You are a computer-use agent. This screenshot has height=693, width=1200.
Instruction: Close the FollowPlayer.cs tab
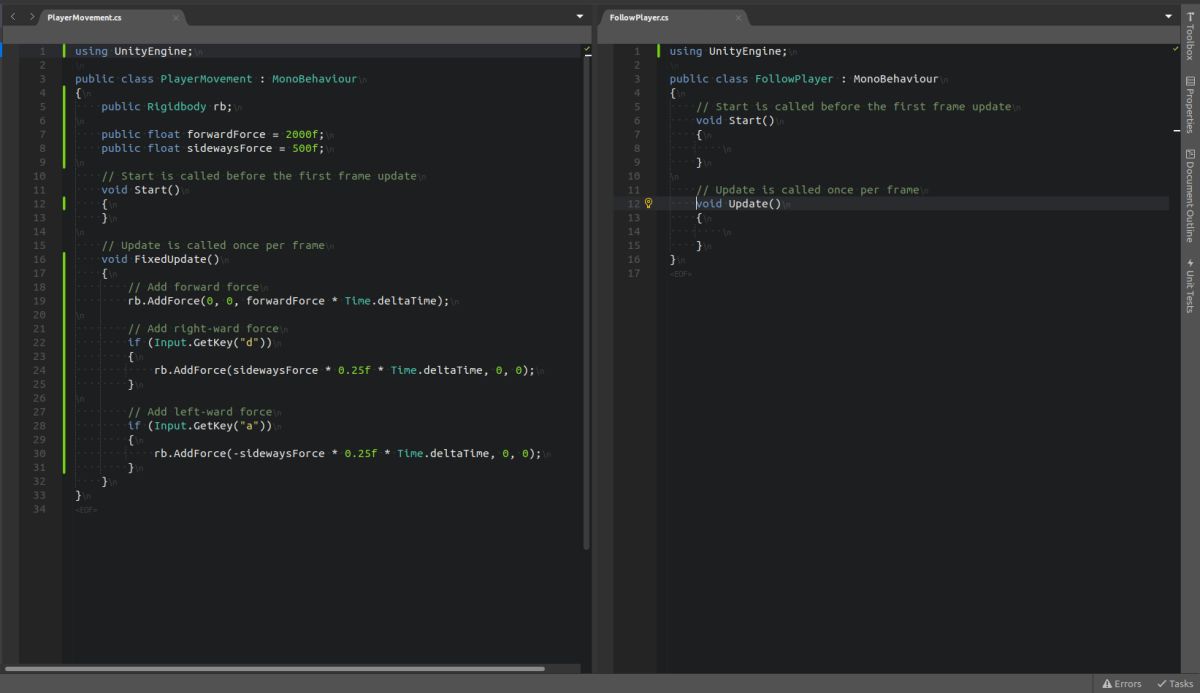739,18
